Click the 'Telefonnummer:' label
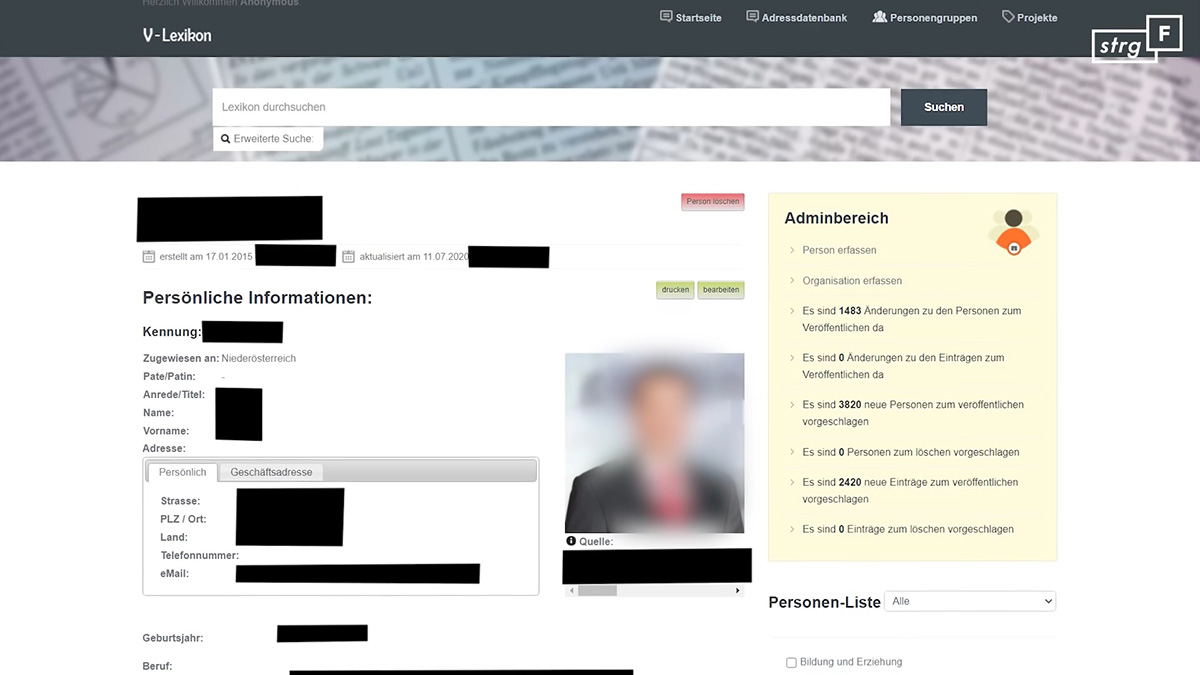 pyautogui.click(x=200, y=555)
